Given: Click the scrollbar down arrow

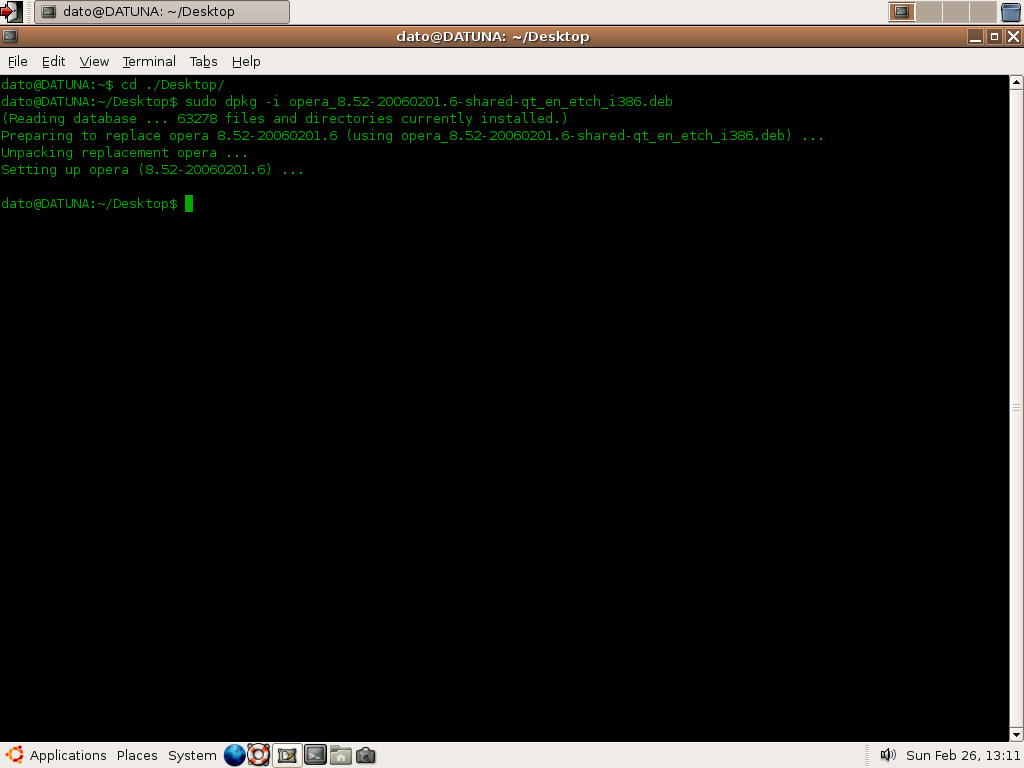Looking at the screenshot, I should point(1016,734).
